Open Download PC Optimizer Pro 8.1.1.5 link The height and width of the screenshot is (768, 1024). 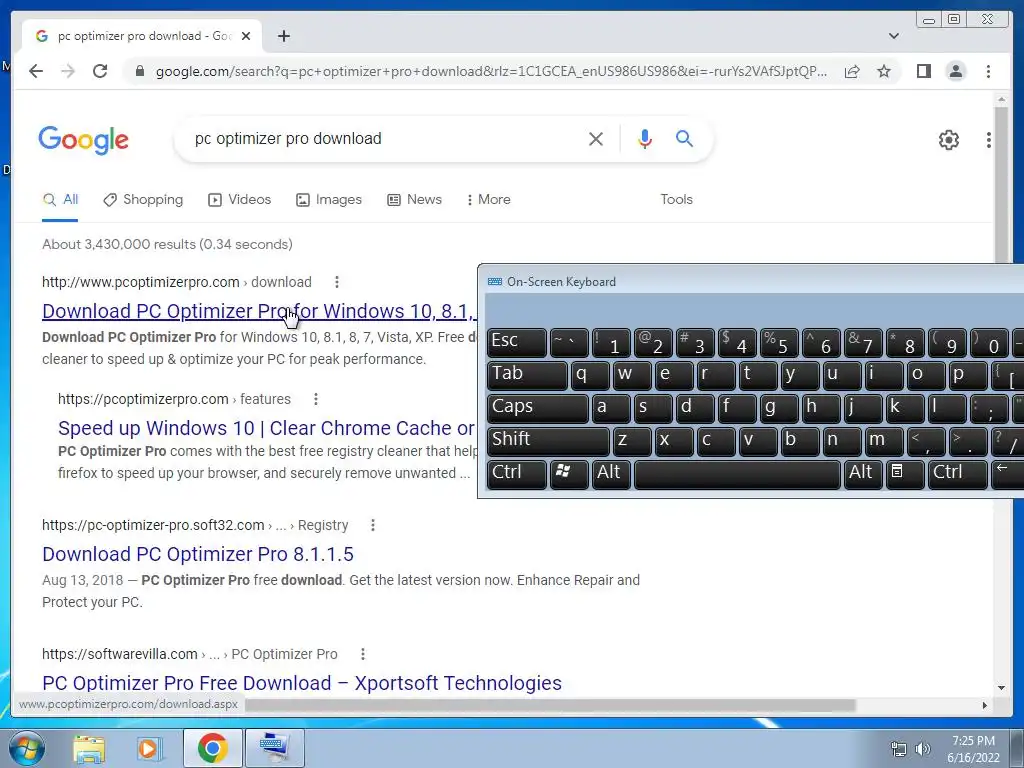[x=198, y=554]
